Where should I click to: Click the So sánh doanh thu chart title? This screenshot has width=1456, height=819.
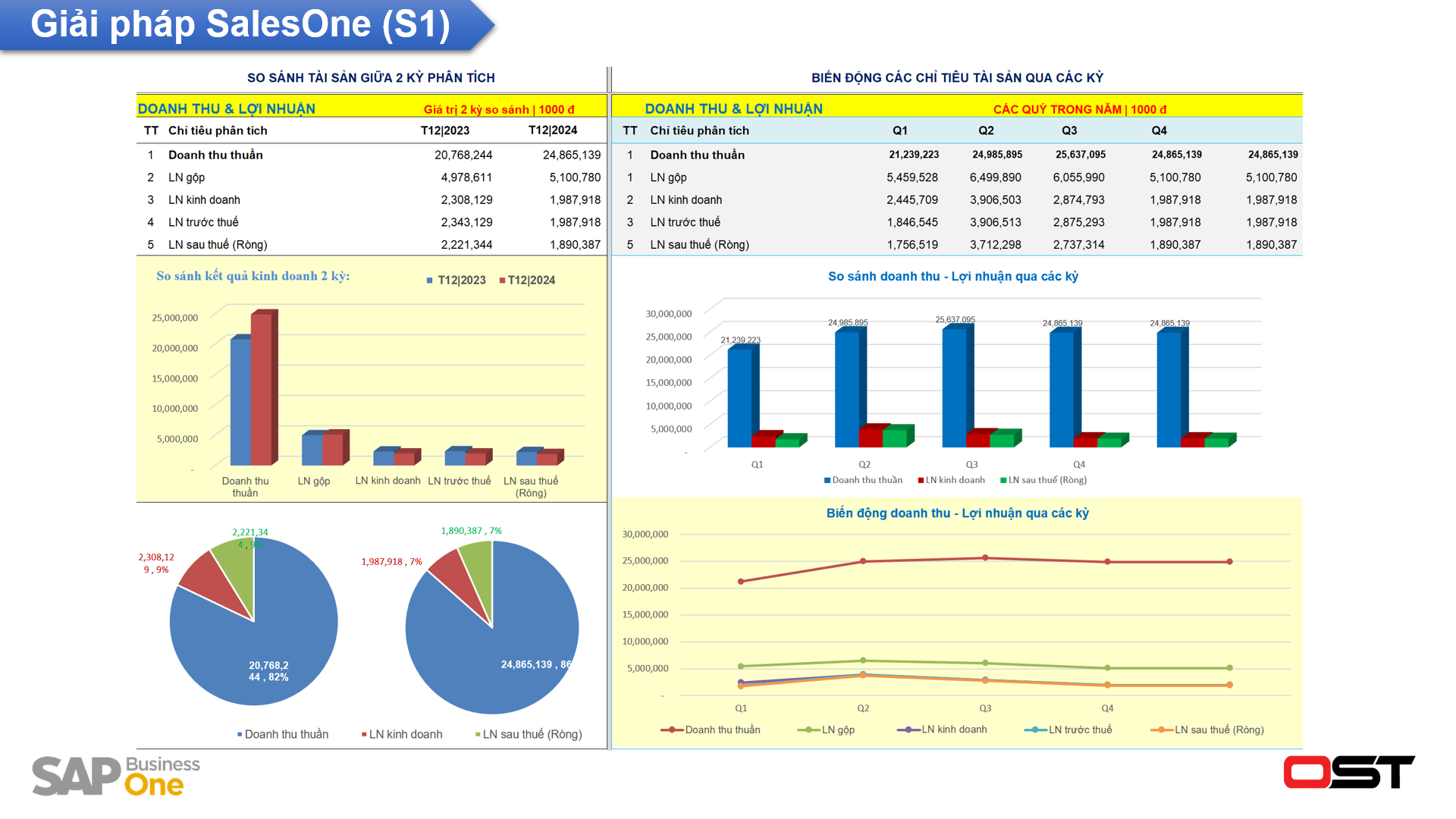pyautogui.click(x=952, y=277)
